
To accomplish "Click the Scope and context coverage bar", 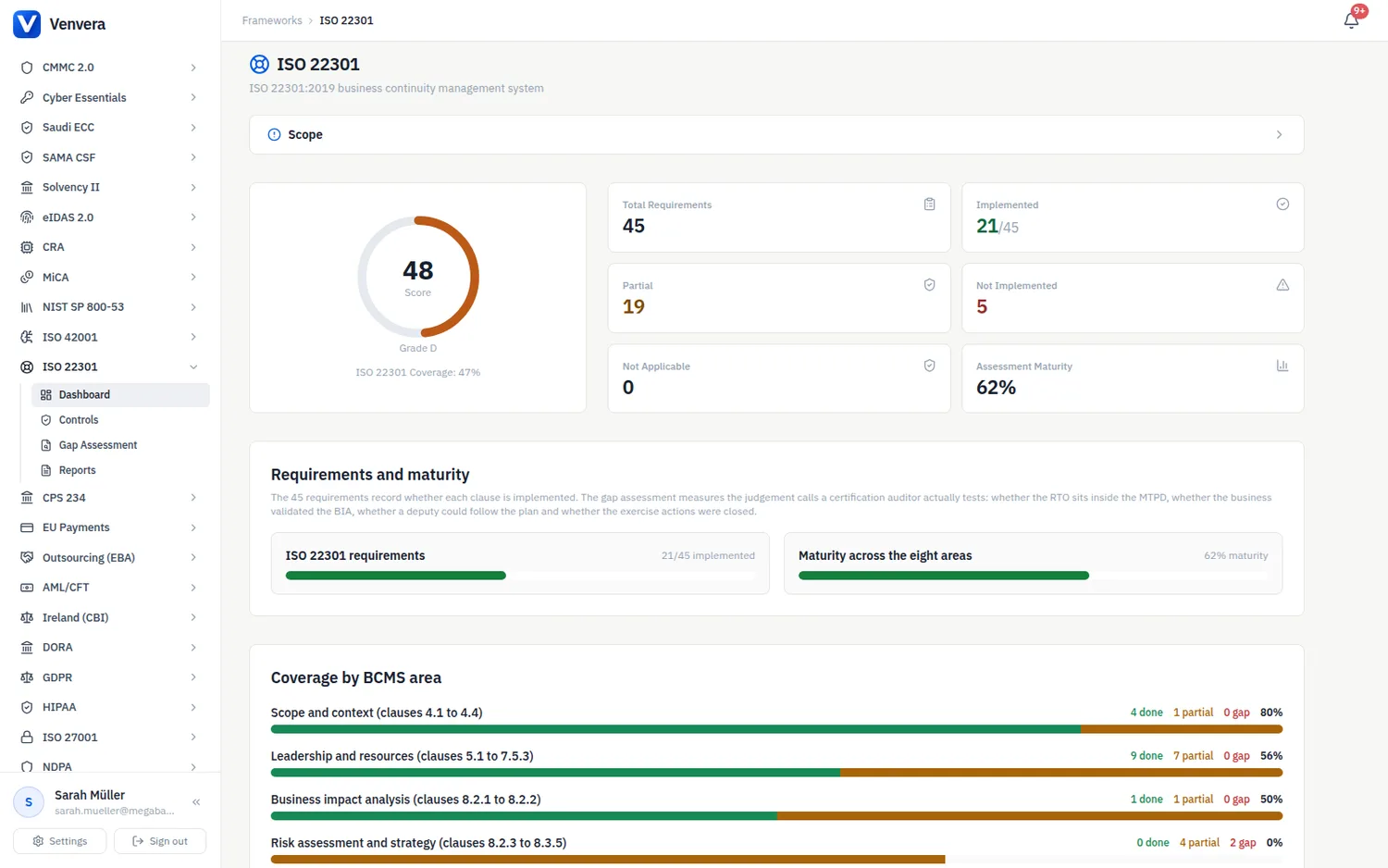I will [776, 729].
